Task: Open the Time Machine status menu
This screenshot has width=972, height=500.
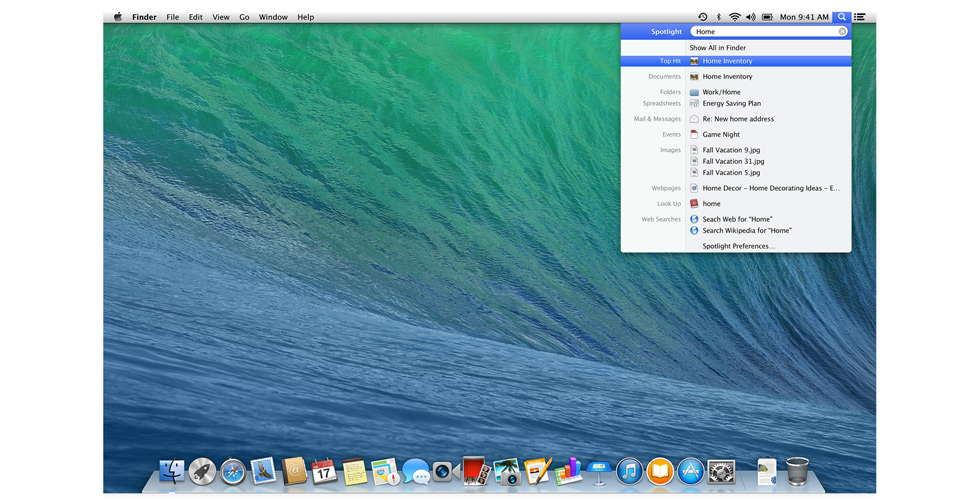Action: 702,17
